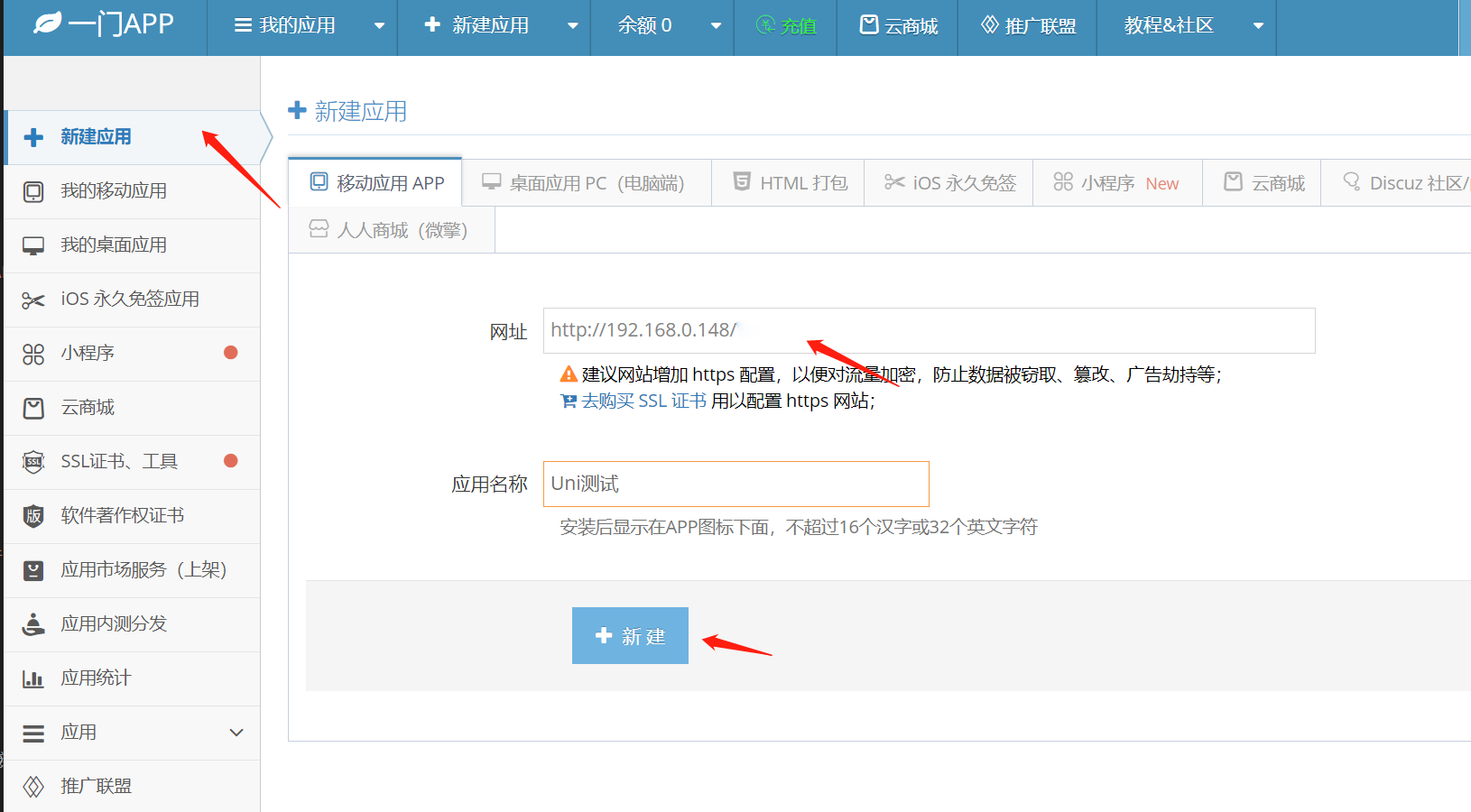Click the blue 新建 create button
Image resolution: width=1471 pixels, height=812 pixels.
(630, 635)
